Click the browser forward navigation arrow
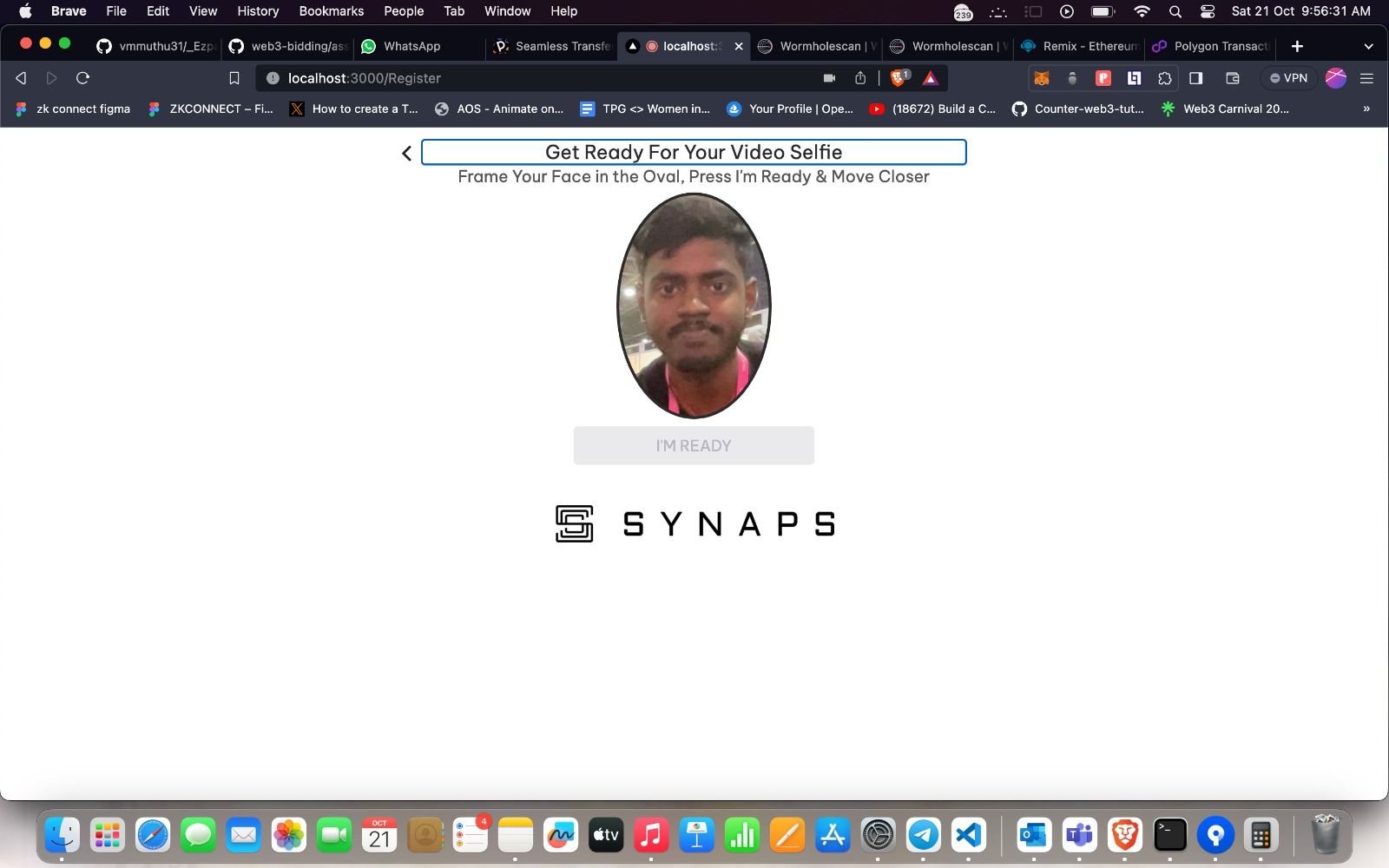 click(x=51, y=78)
